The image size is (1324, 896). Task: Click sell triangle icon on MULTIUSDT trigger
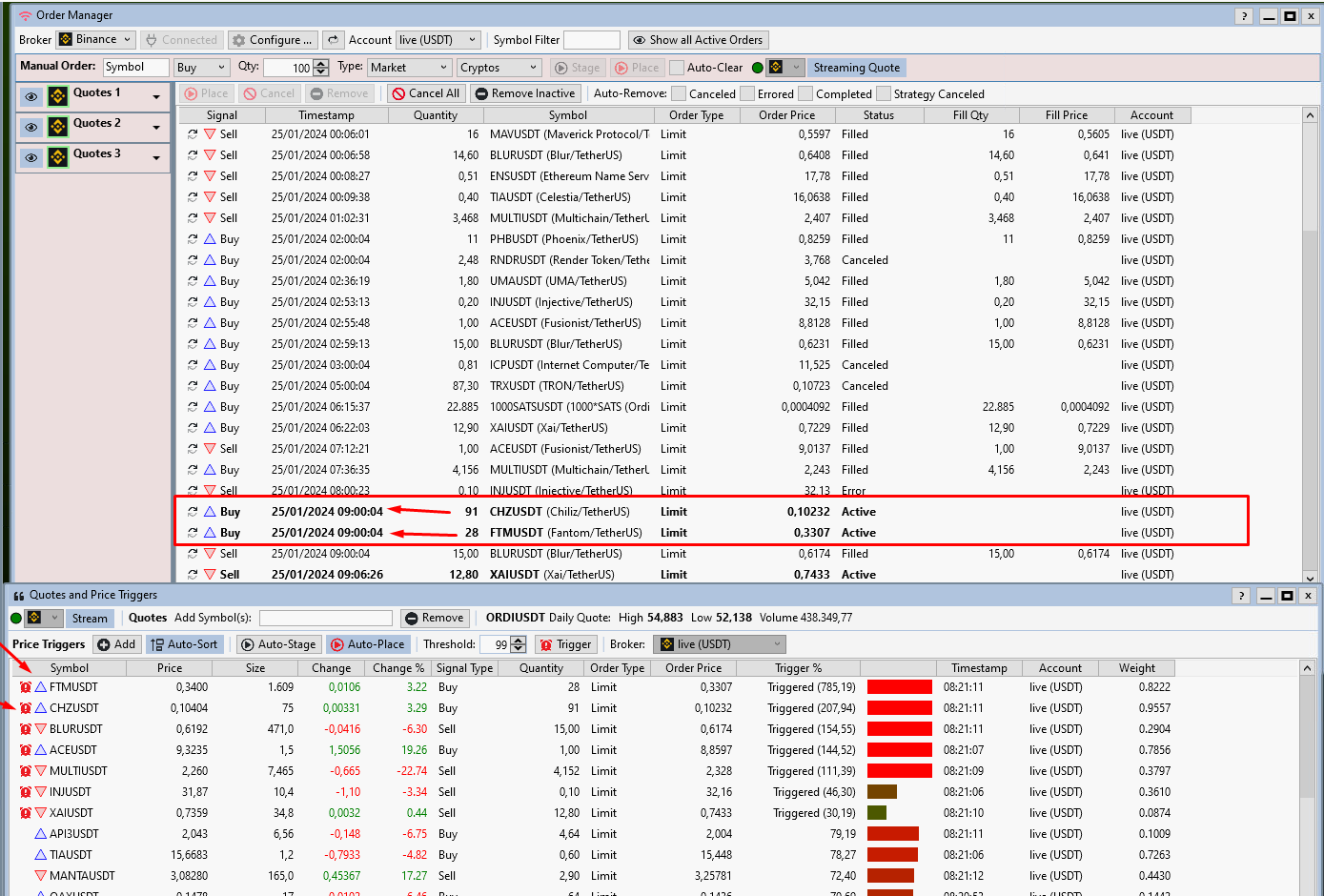point(41,771)
